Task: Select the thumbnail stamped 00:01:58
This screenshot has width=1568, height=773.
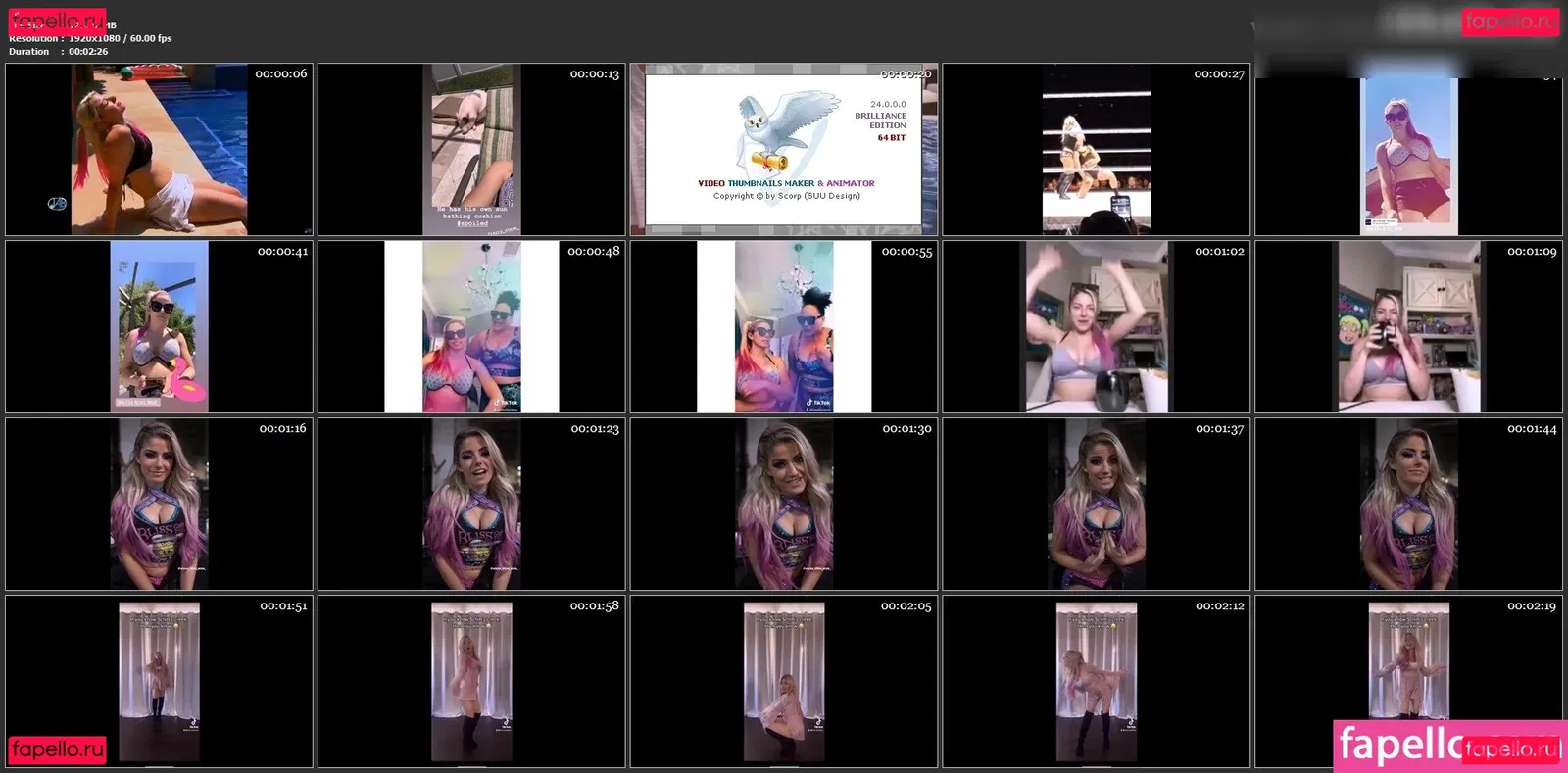Action: tap(471, 681)
